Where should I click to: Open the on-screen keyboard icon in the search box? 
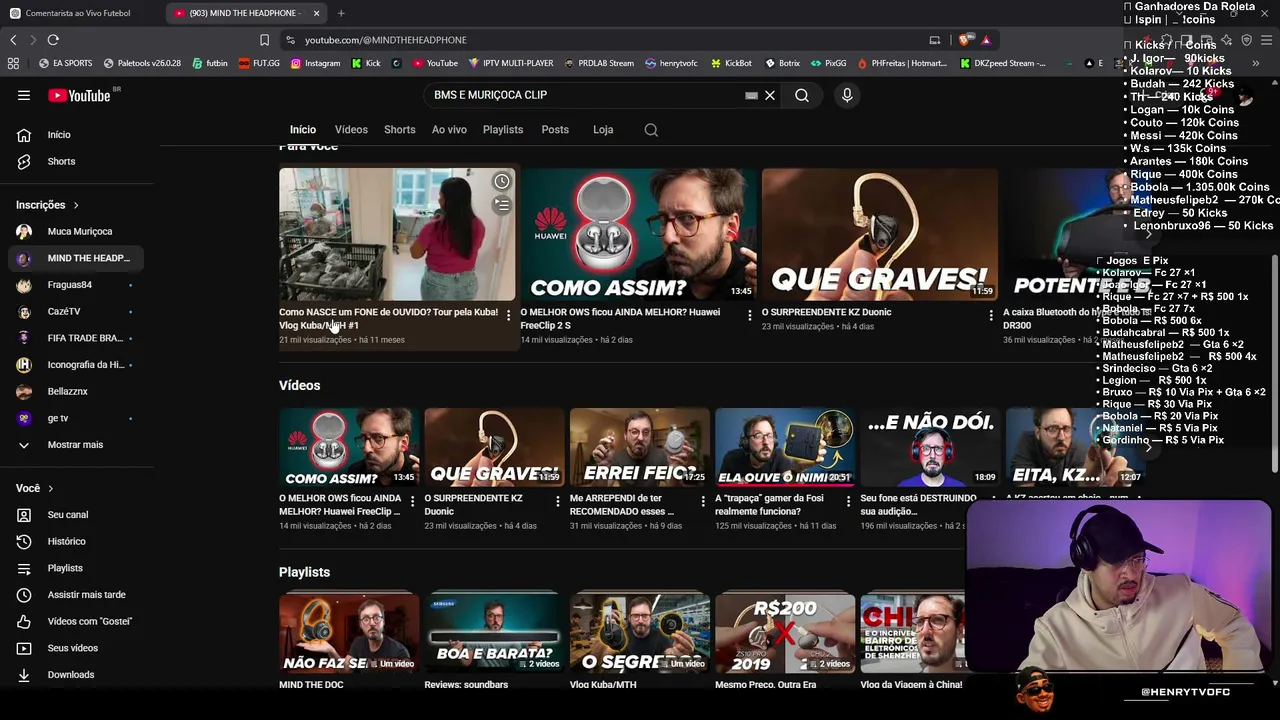(751, 95)
